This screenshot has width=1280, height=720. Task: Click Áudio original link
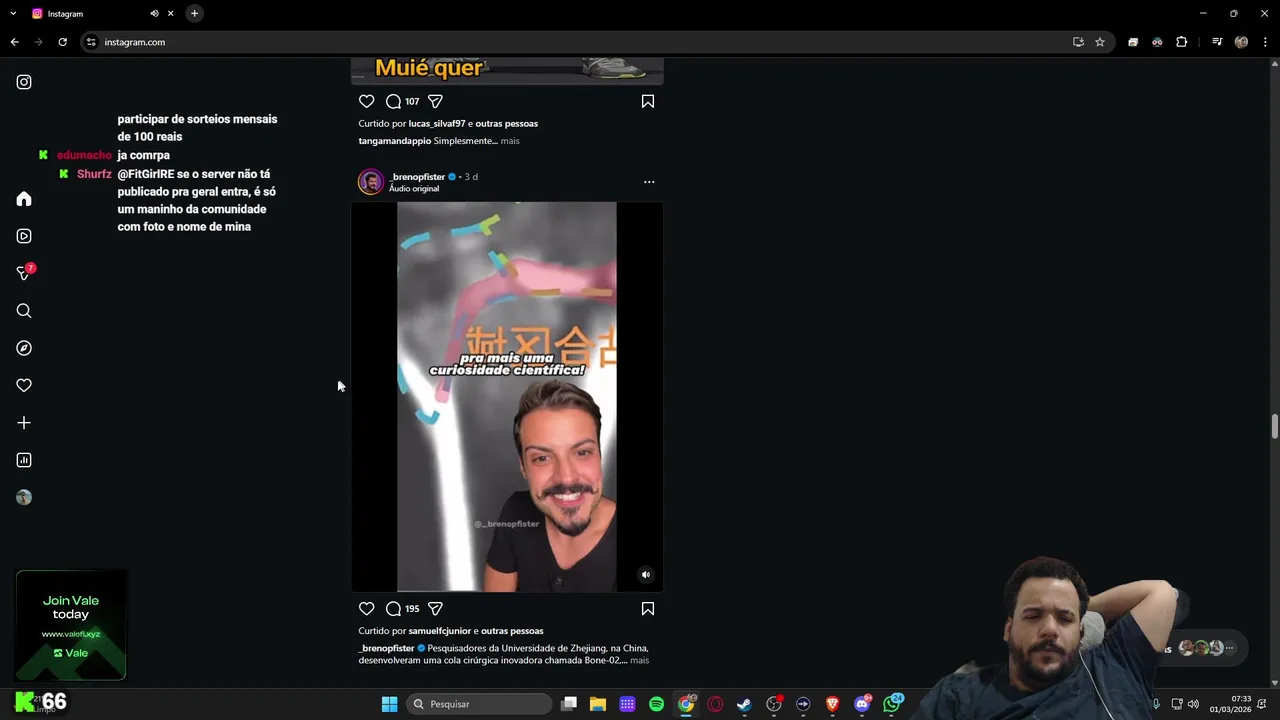[x=414, y=188]
